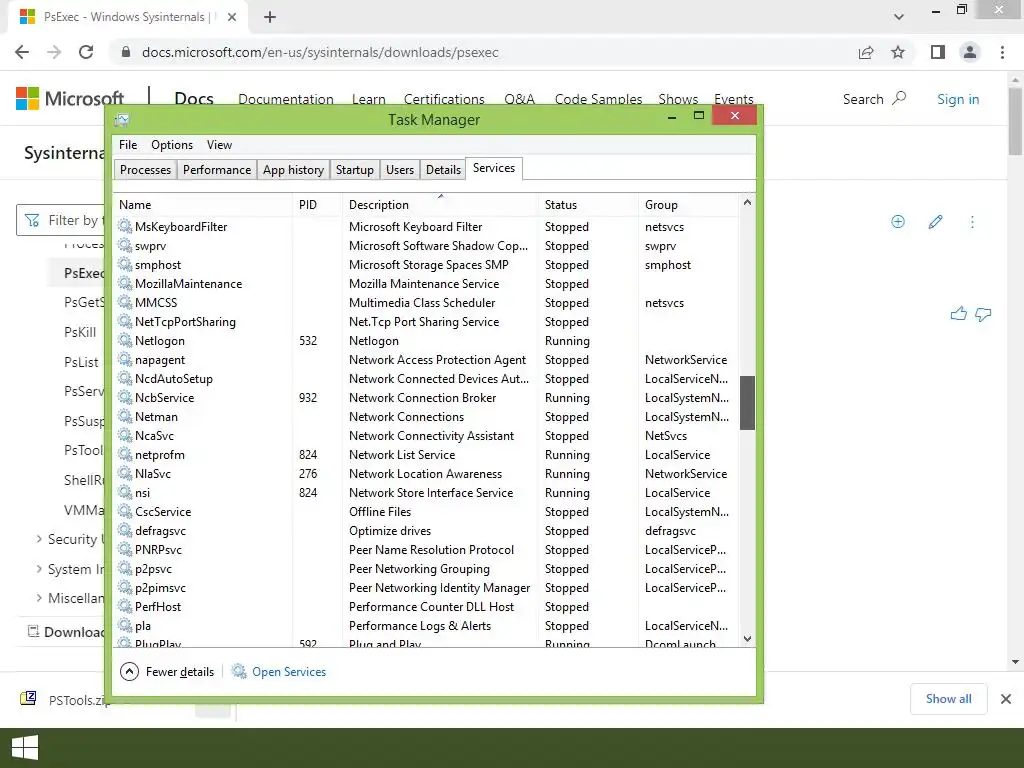Open the vertical ellipsis menu on Docs page

point(972,222)
